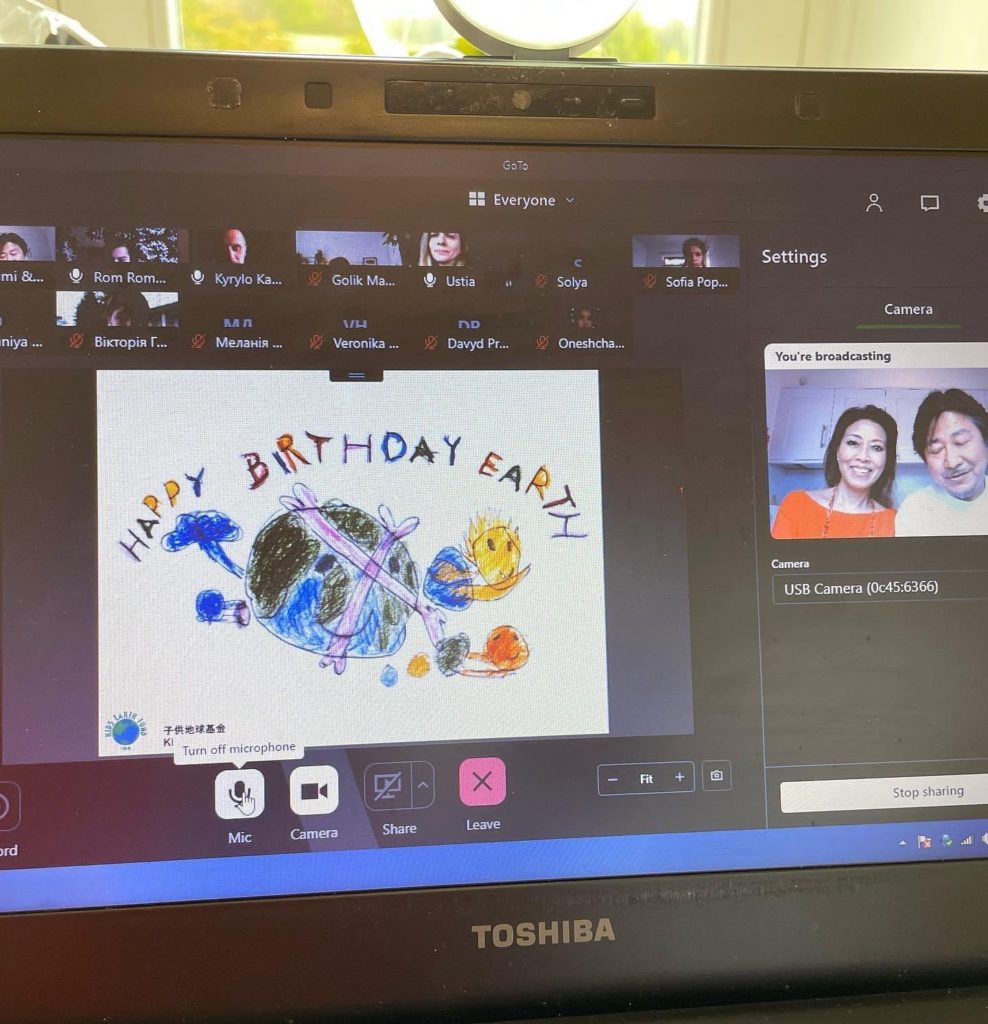Toggle the Camera button in toolbar

click(x=314, y=791)
